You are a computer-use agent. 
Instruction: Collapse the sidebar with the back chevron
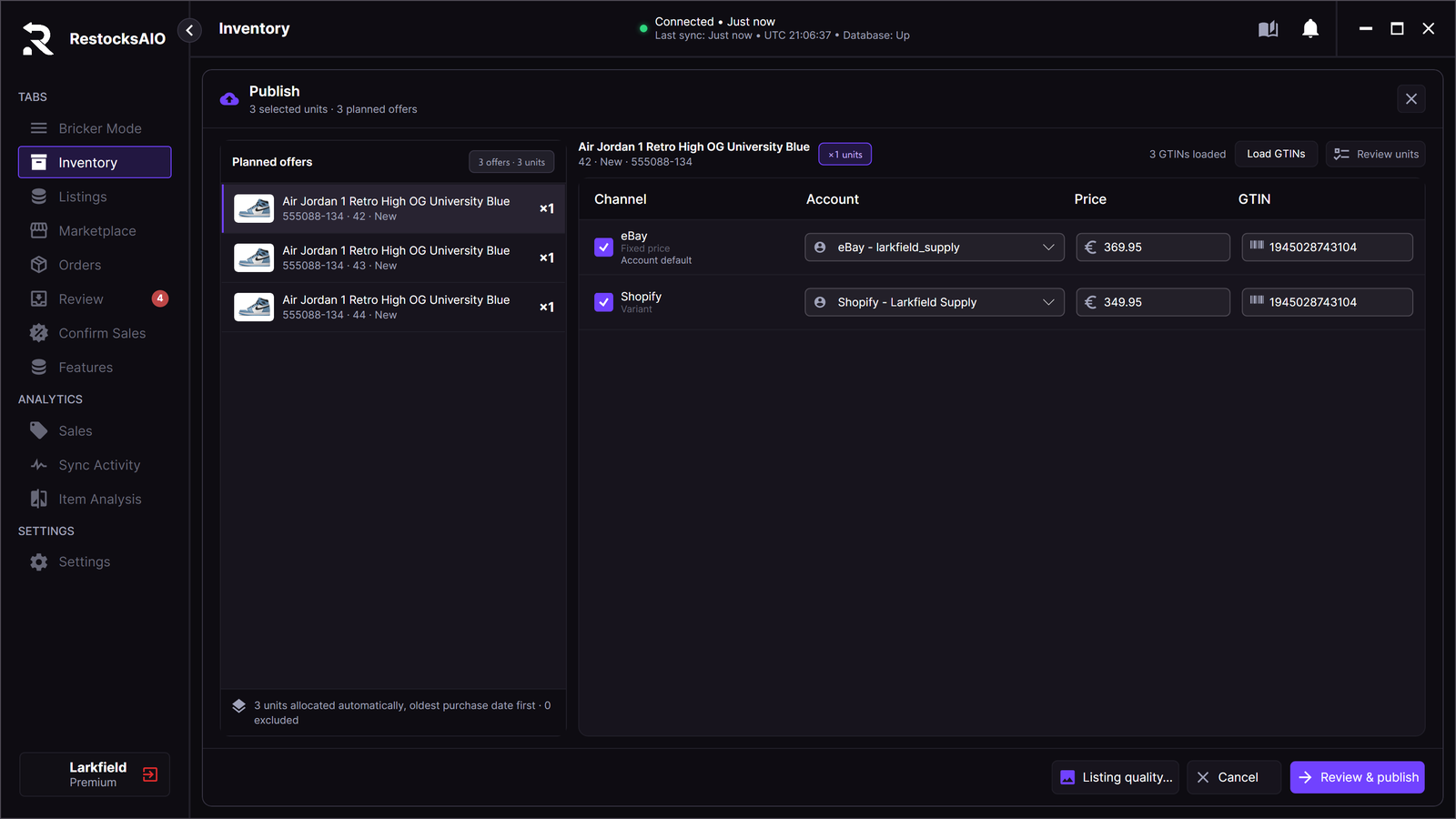(x=189, y=30)
